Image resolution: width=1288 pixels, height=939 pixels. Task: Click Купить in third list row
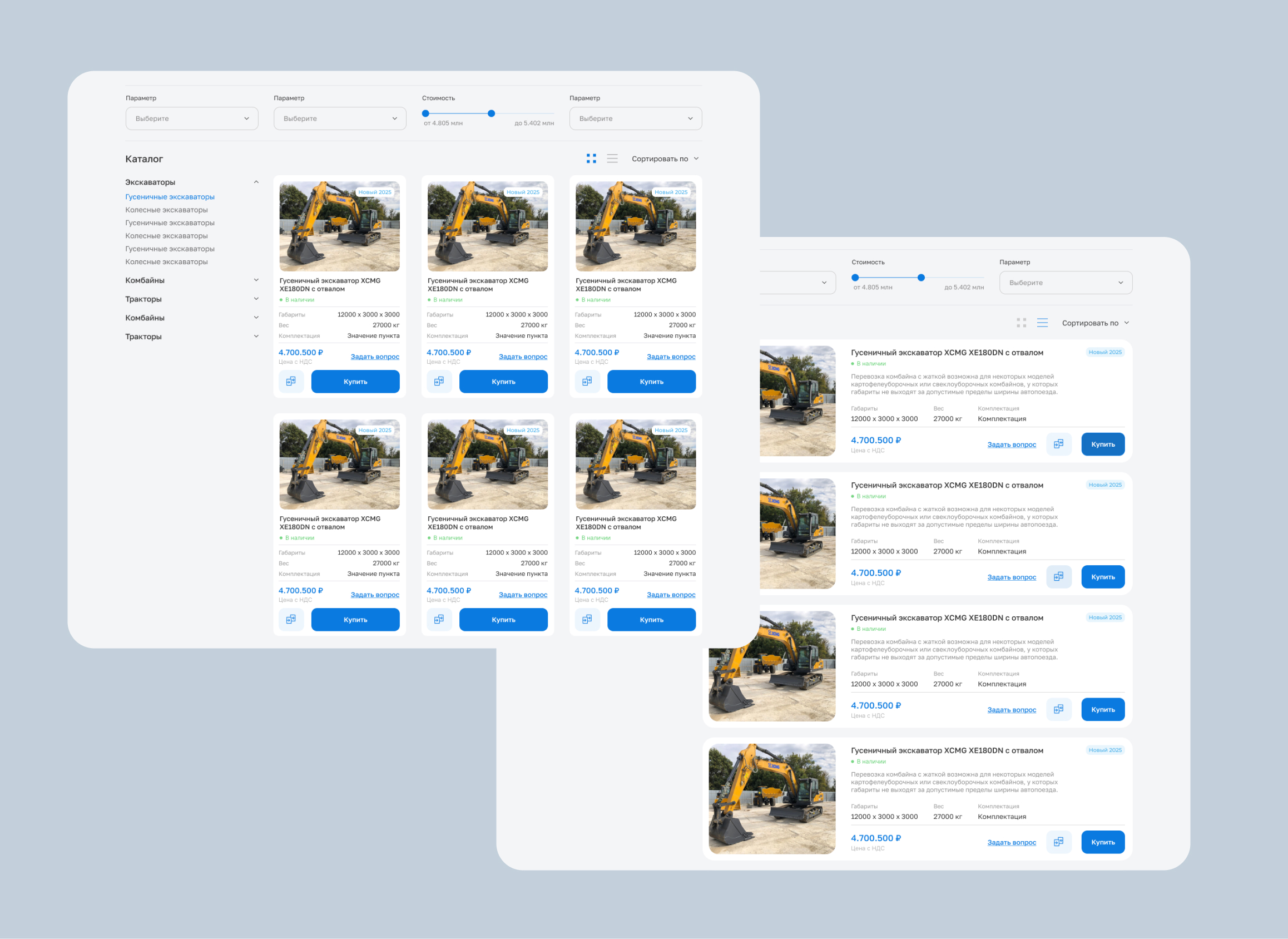tap(1103, 709)
